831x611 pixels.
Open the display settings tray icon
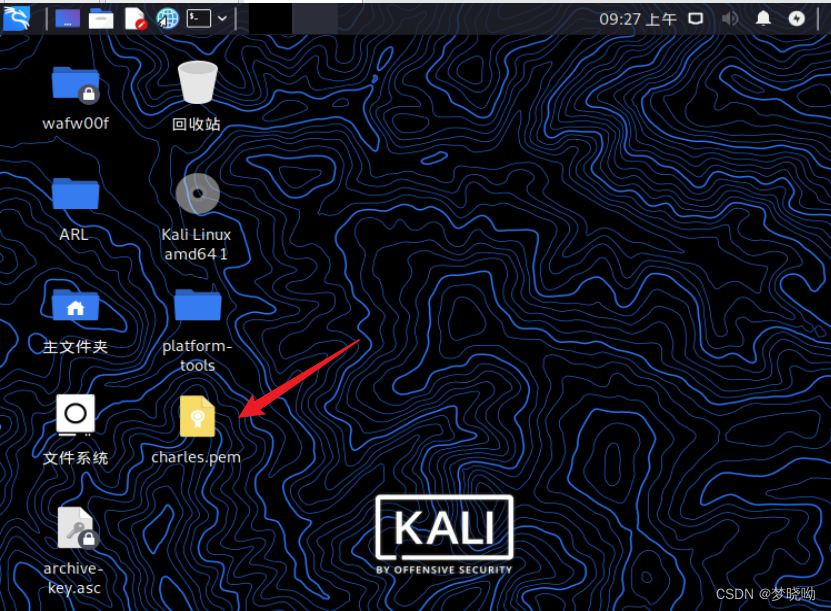pyautogui.click(x=695, y=19)
